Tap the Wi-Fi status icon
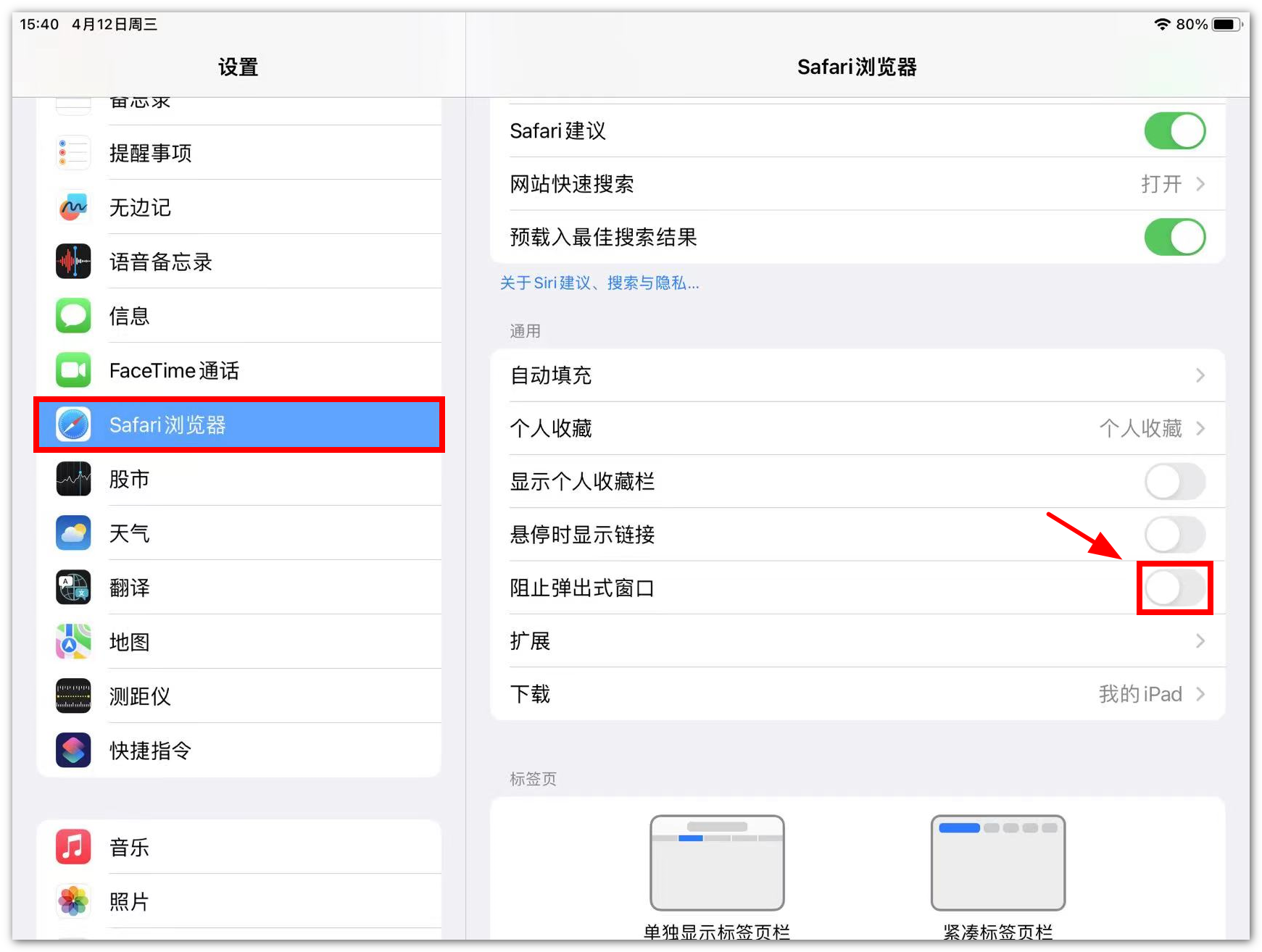Image resolution: width=1262 pixels, height=952 pixels. click(1162, 25)
